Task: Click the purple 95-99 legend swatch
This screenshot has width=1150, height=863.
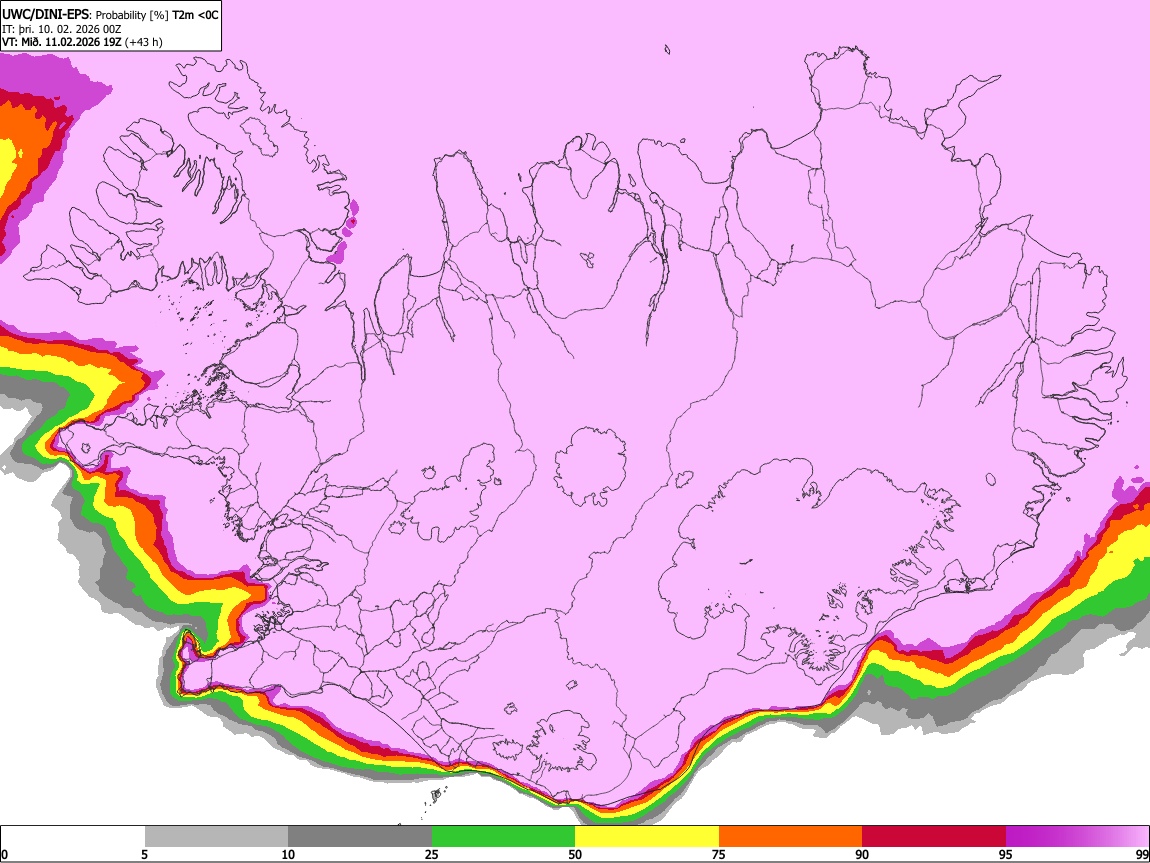Action: click(1077, 837)
